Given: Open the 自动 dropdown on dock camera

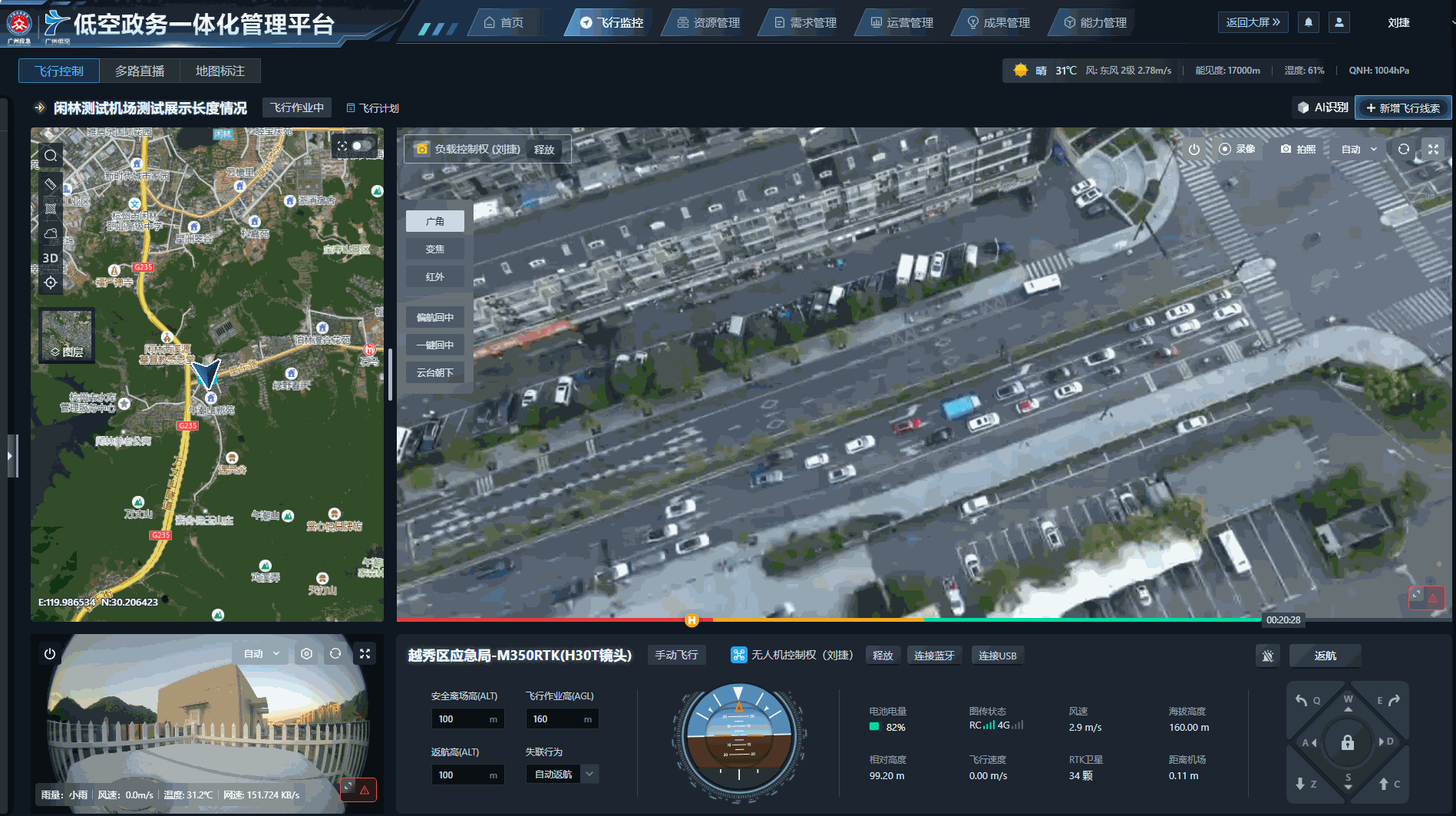Looking at the screenshot, I should pyautogui.click(x=262, y=653).
